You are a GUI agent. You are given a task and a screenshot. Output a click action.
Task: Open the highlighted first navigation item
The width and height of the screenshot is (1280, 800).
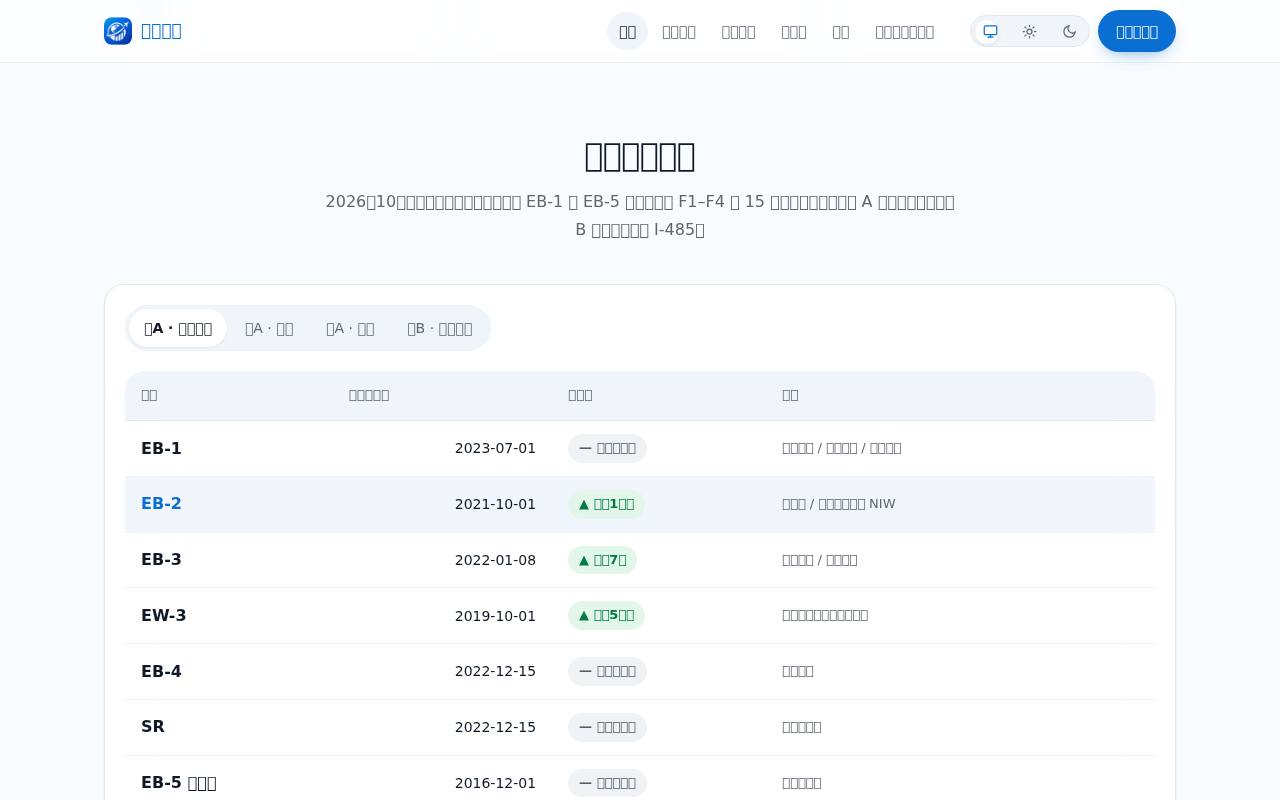[627, 31]
